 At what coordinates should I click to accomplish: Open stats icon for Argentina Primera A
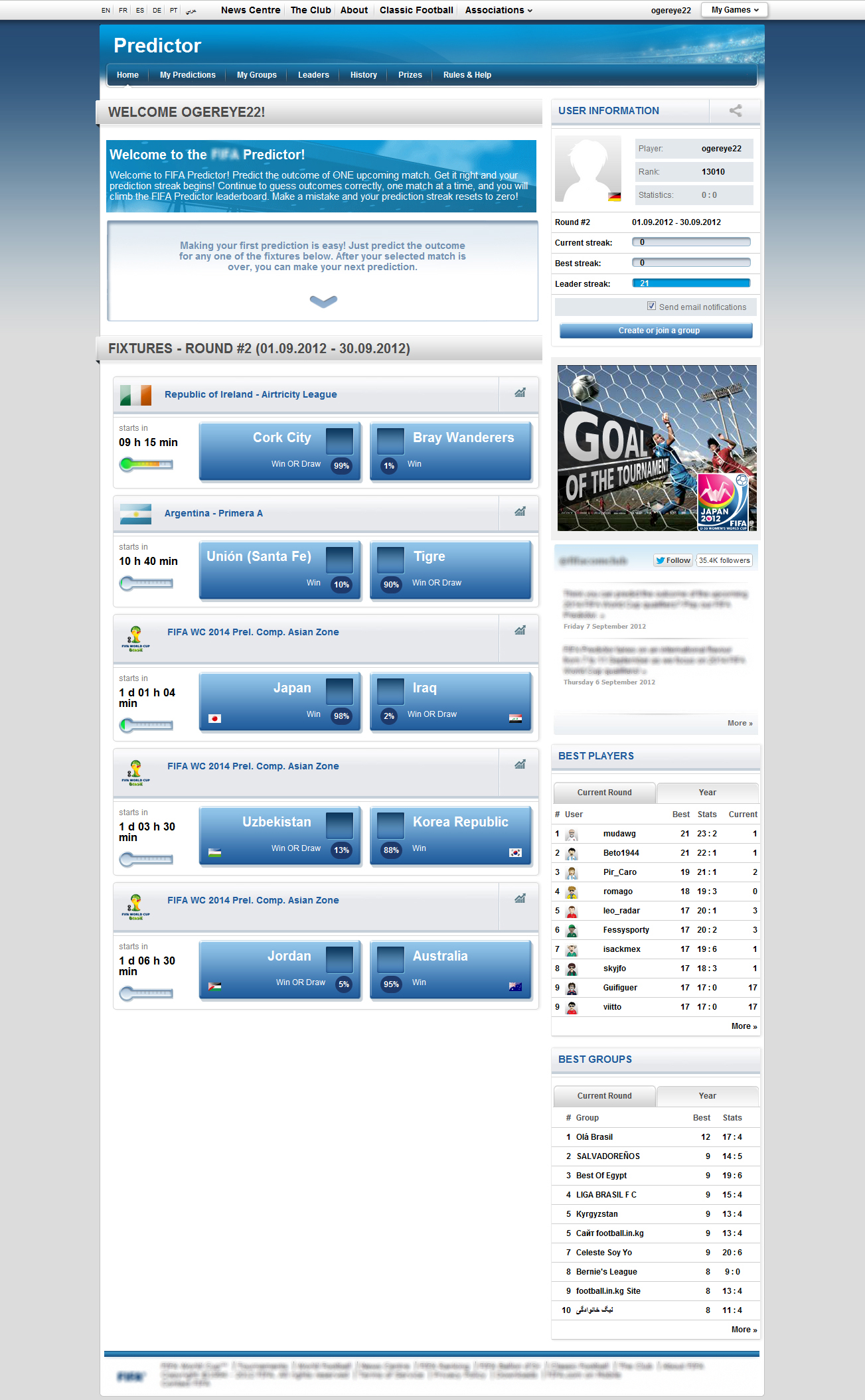point(520,512)
